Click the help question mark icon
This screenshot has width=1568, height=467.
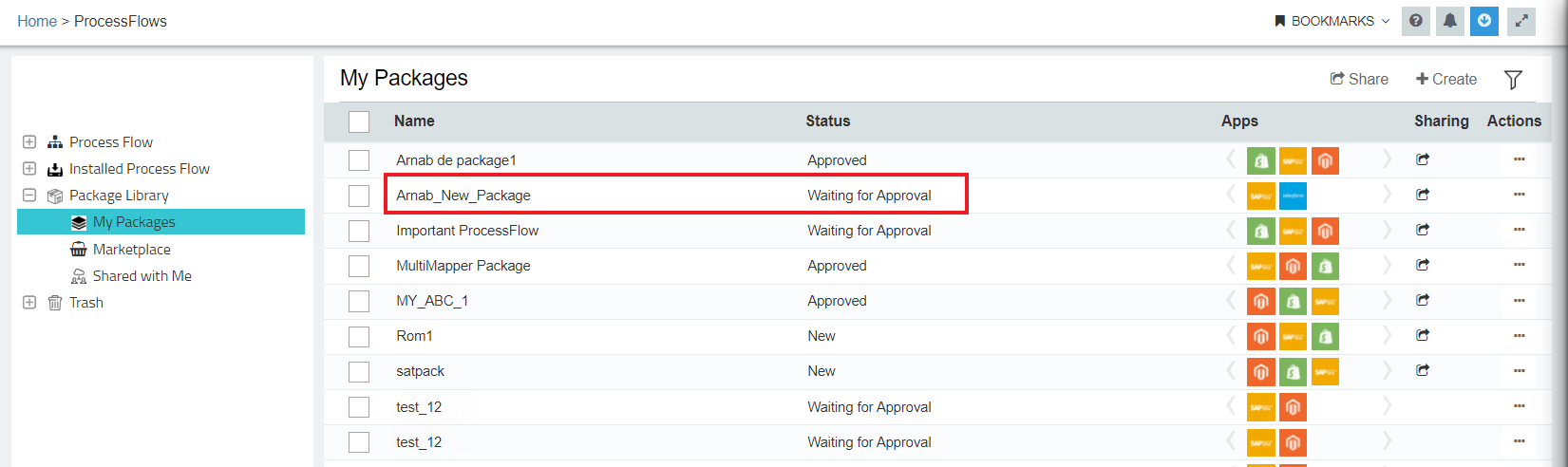click(1416, 21)
